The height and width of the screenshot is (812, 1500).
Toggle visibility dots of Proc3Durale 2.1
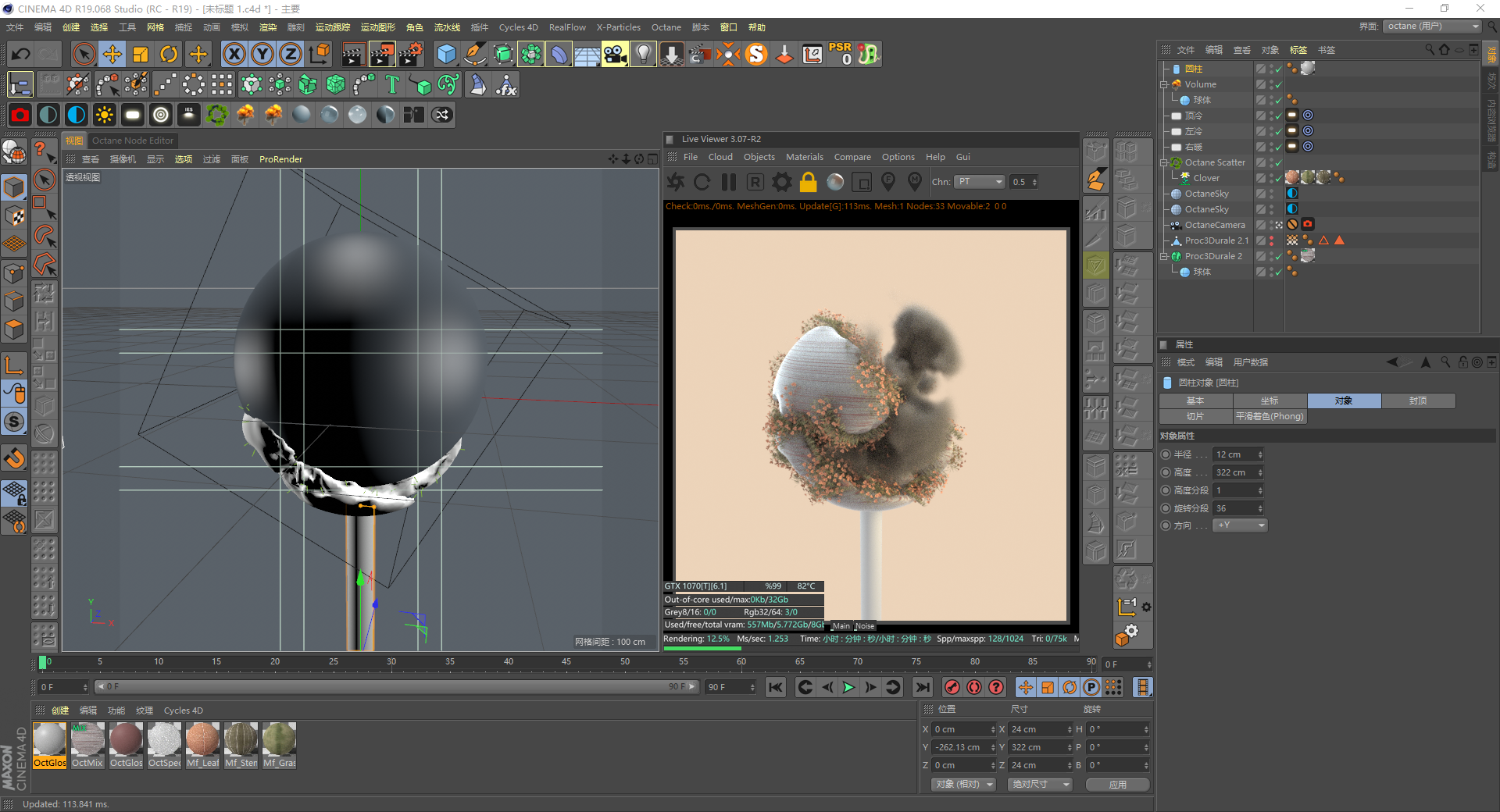[1271, 240]
